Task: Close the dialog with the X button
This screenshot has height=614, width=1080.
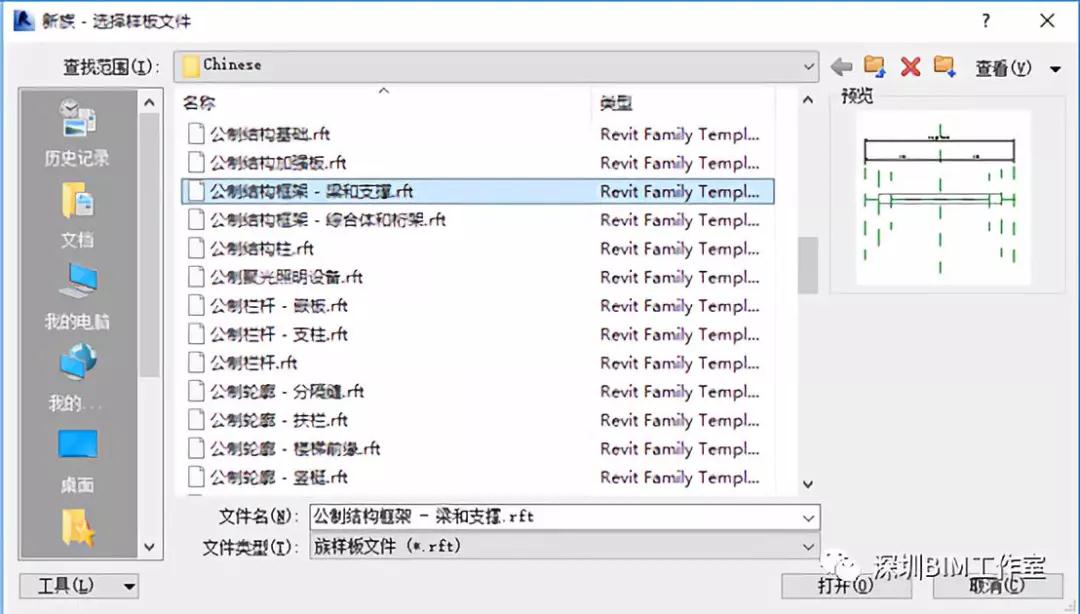Action: click(1047, 21)
